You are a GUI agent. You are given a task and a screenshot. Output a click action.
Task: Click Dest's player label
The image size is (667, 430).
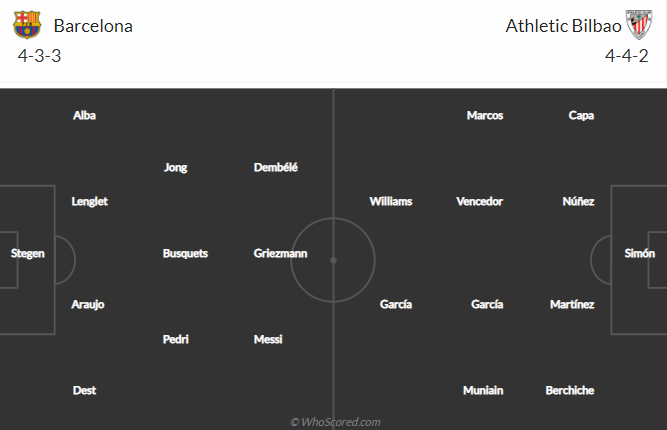click(x=84, y=391)
